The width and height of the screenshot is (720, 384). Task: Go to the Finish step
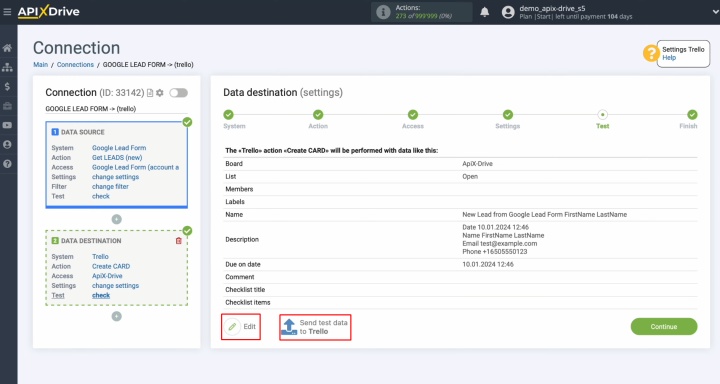coord(692,115)
